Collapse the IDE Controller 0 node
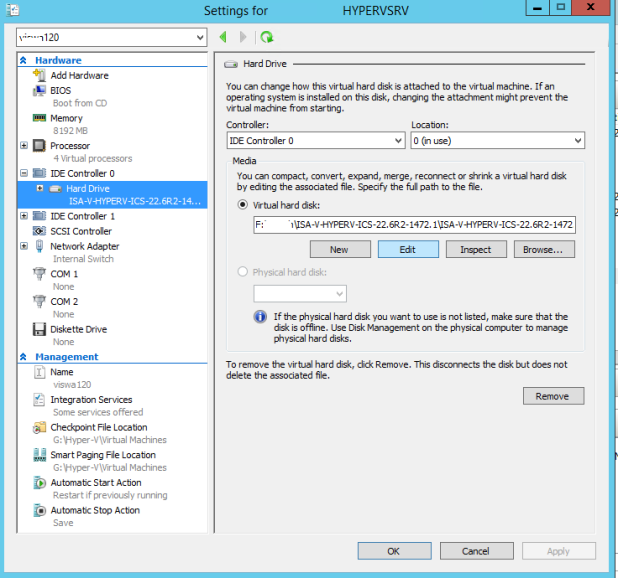Viewport: 618px width, 578px height. (24, 173)
